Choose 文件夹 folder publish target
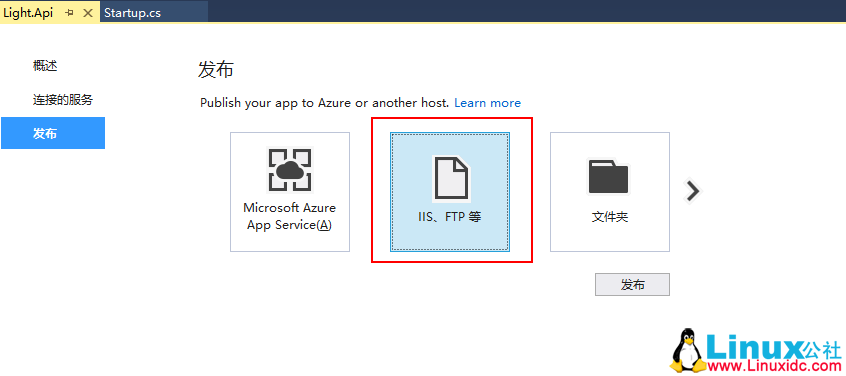The image size is (846, 376). pos(610,192)
